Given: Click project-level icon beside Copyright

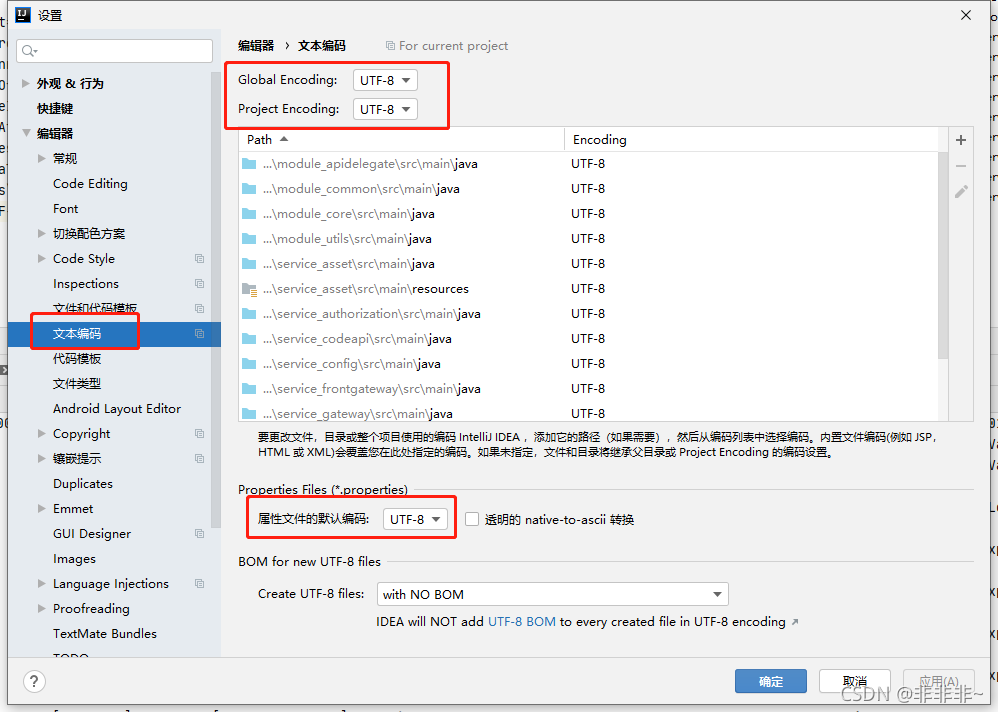Looking at the screenshot, I should click(199, 434).
